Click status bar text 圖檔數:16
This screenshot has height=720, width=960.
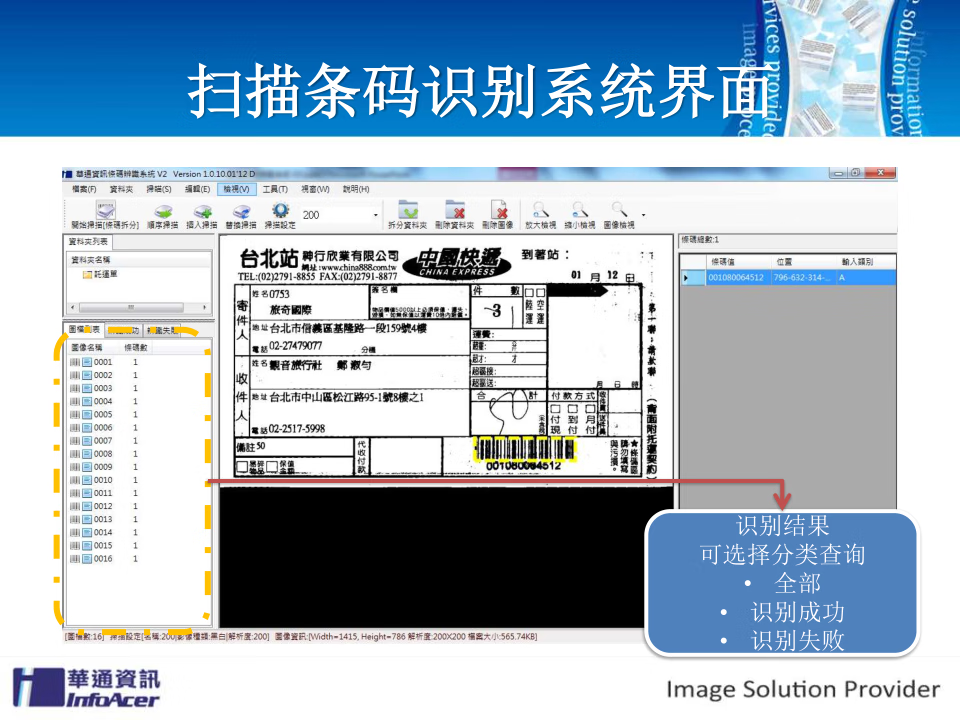[84, 637]
